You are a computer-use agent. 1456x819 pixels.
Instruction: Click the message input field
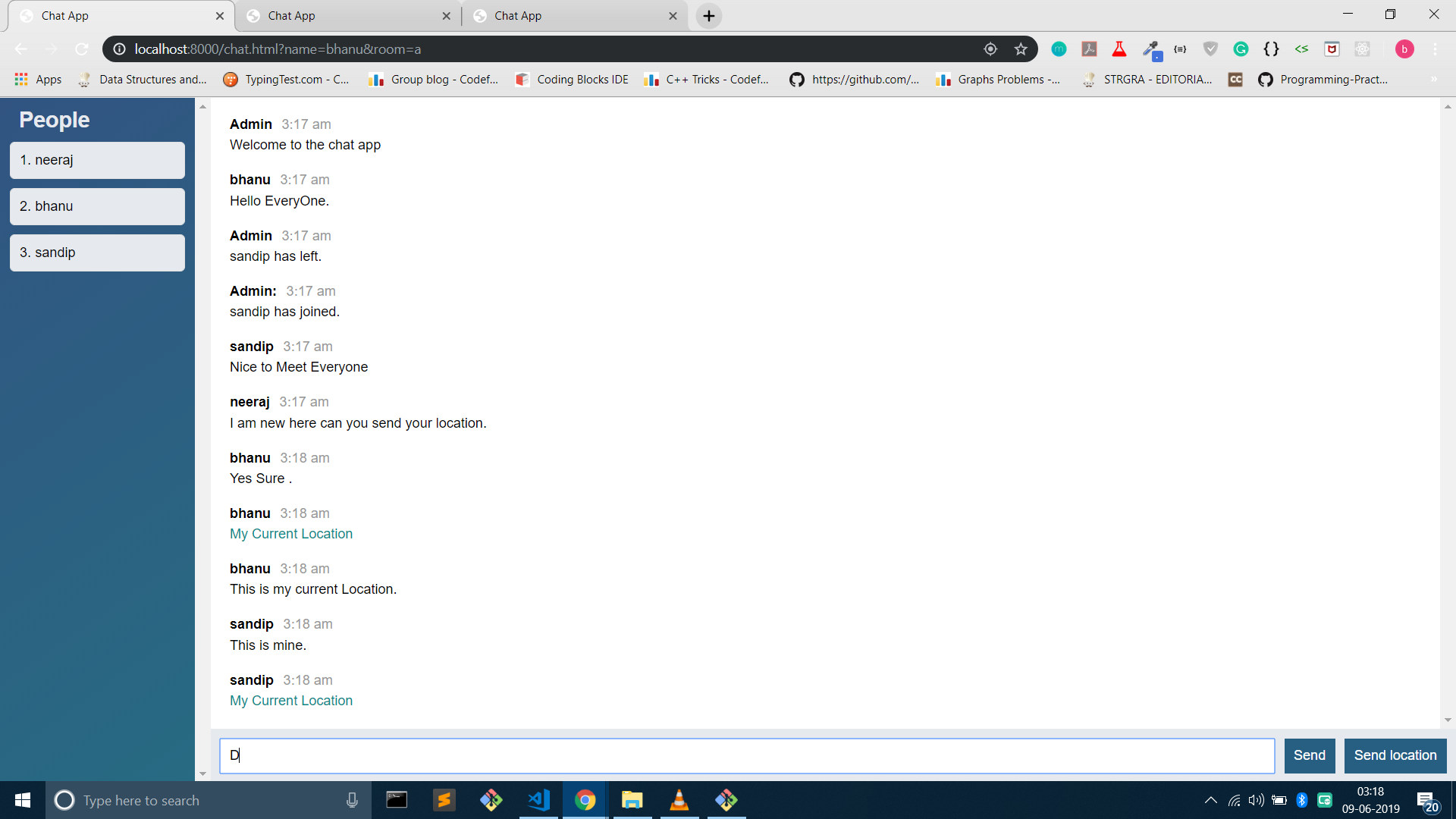pyautogui.click(x=747, y=755)
